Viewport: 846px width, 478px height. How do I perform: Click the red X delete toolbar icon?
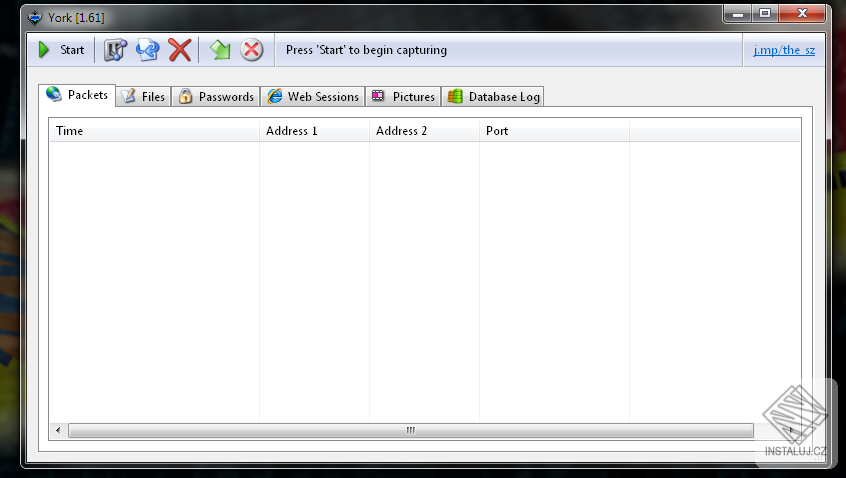(180, 50)
